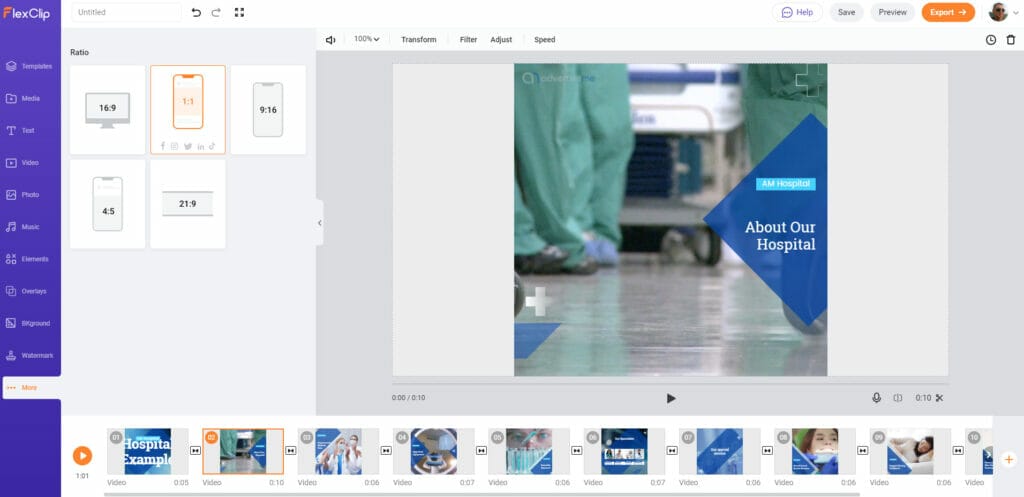Screen dimensions: 1024x497
Task: Open the user profile avatar
Action: click(x=998, y=12)
